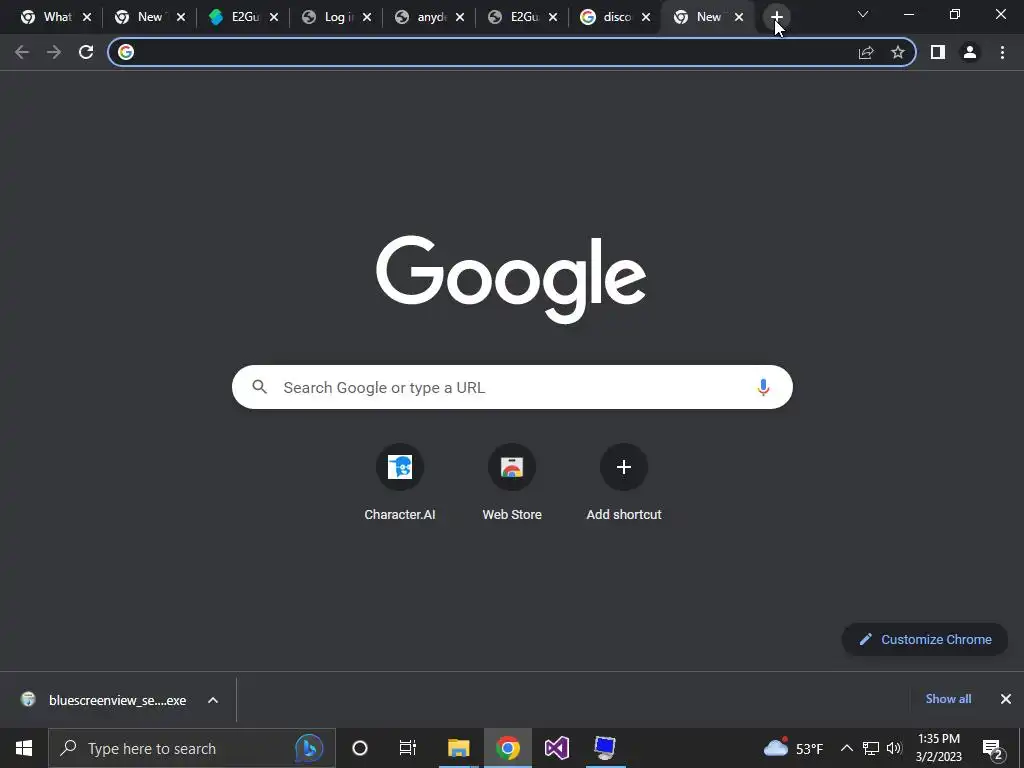The height and width of the screenshot is (768, 1024).
Task: Open the Chrome profile menu
Action: (970, 52)
